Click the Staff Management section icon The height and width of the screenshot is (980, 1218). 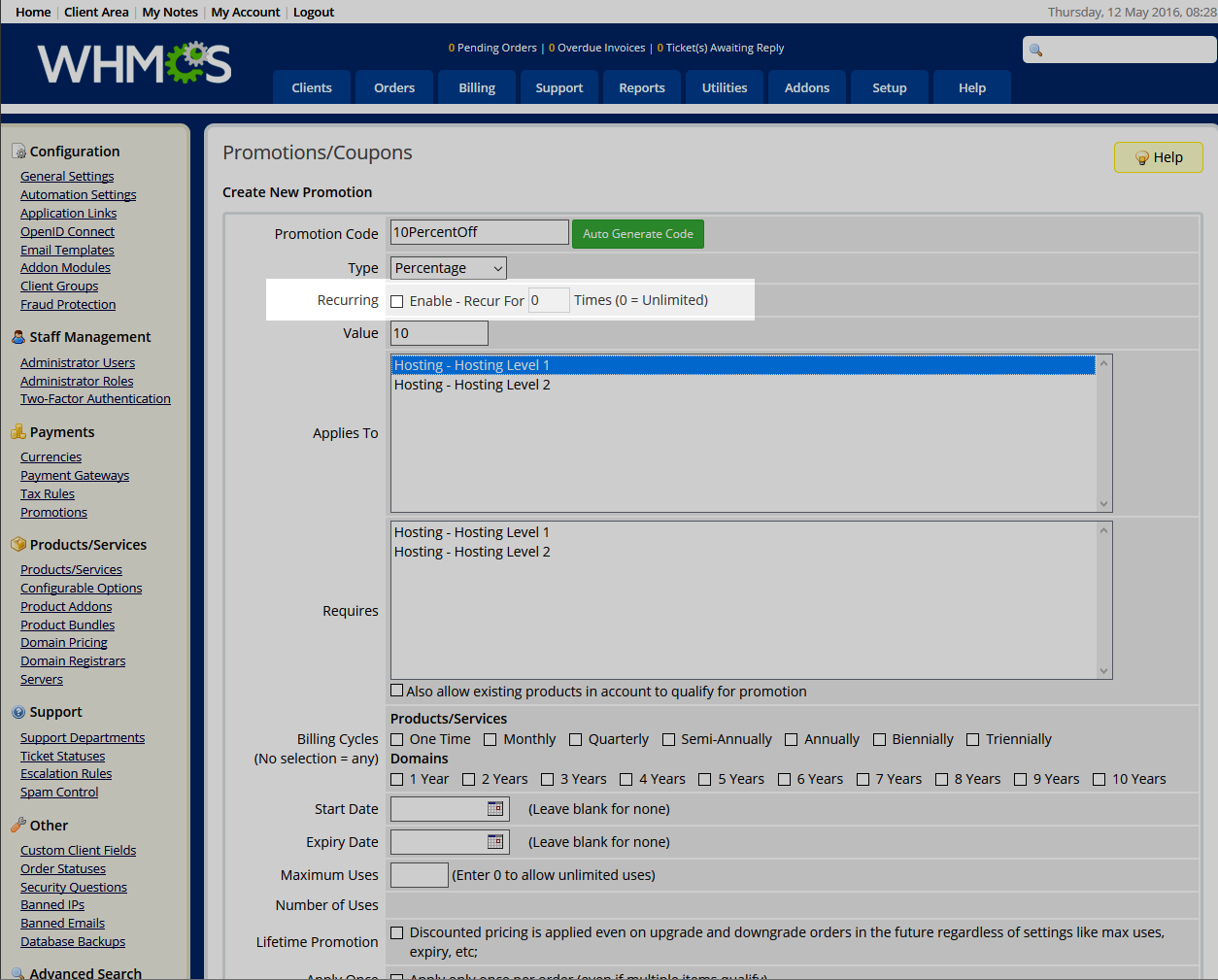pyautogui.click(x=18, y=337)
